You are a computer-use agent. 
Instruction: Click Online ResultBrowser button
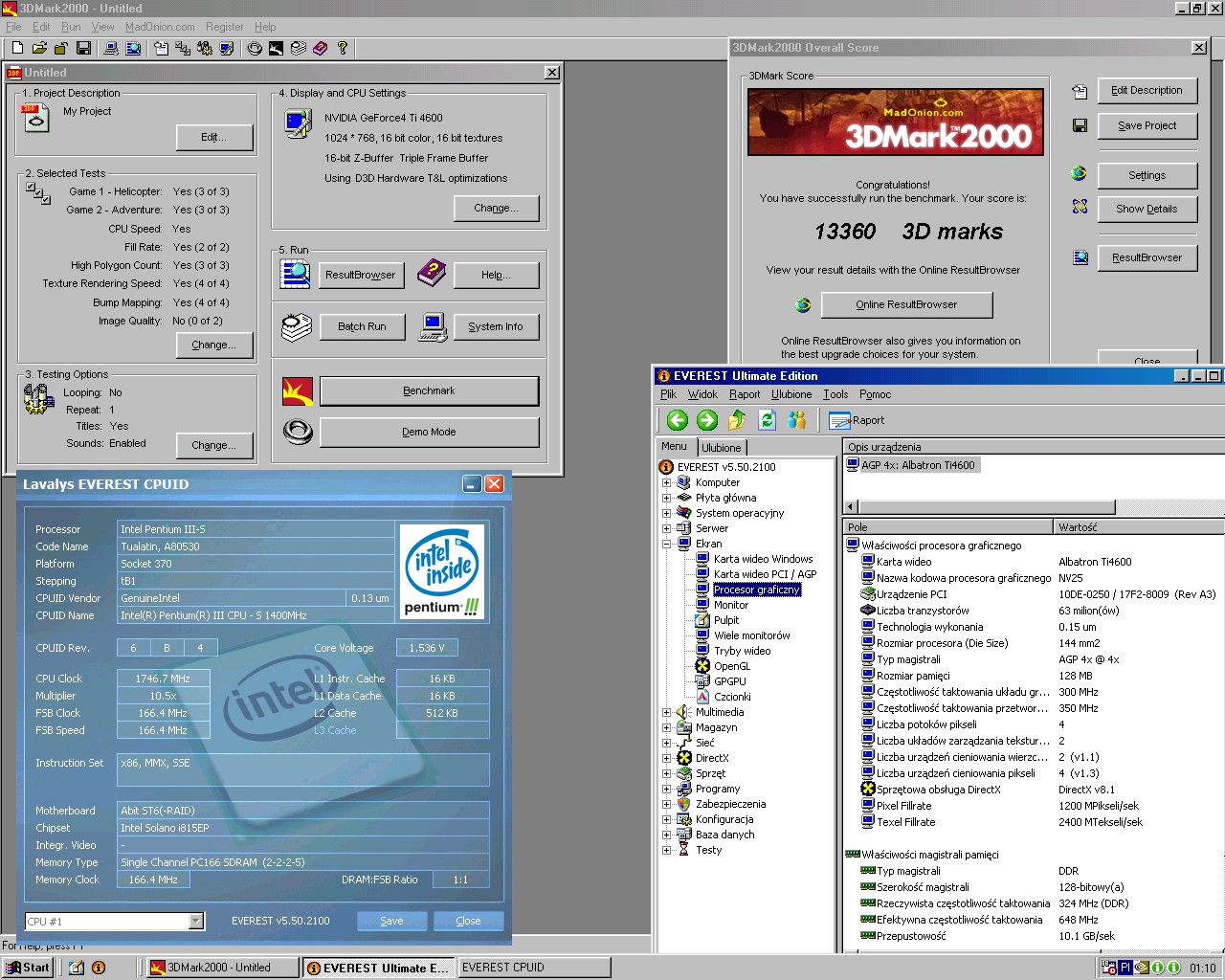click(906, 304)
